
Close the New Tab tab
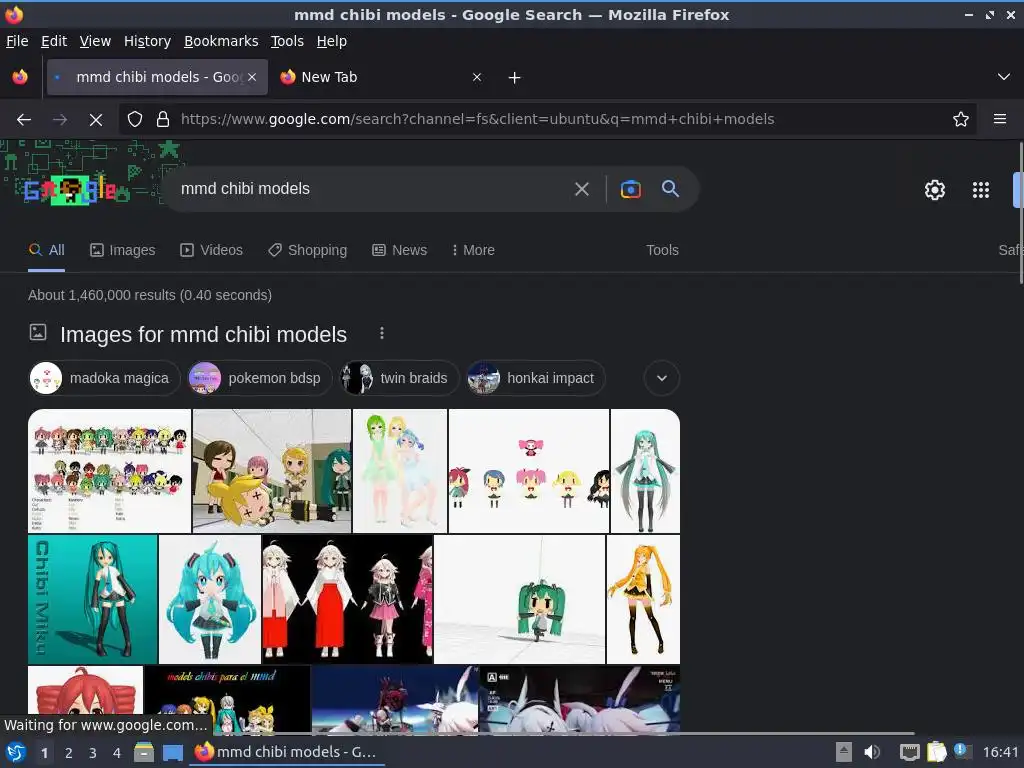pyautogui.click(x=477, y=78)
